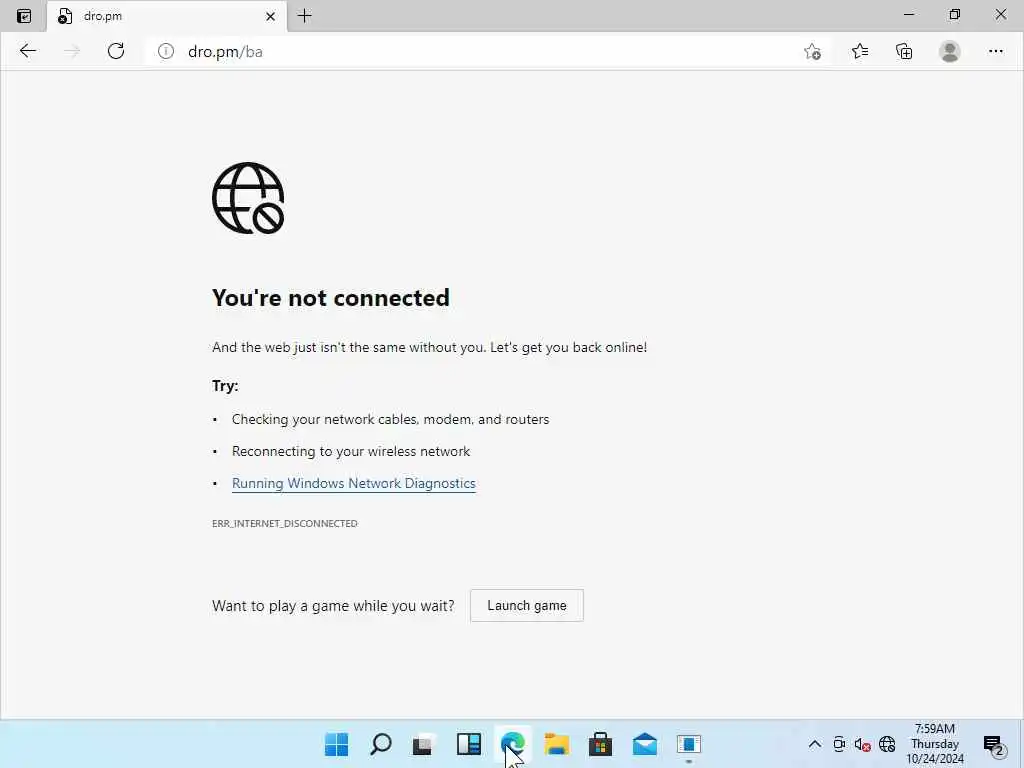1024x768 pixels.
Task: Add this page to favorites star
Action: click(x=812, y=51)
